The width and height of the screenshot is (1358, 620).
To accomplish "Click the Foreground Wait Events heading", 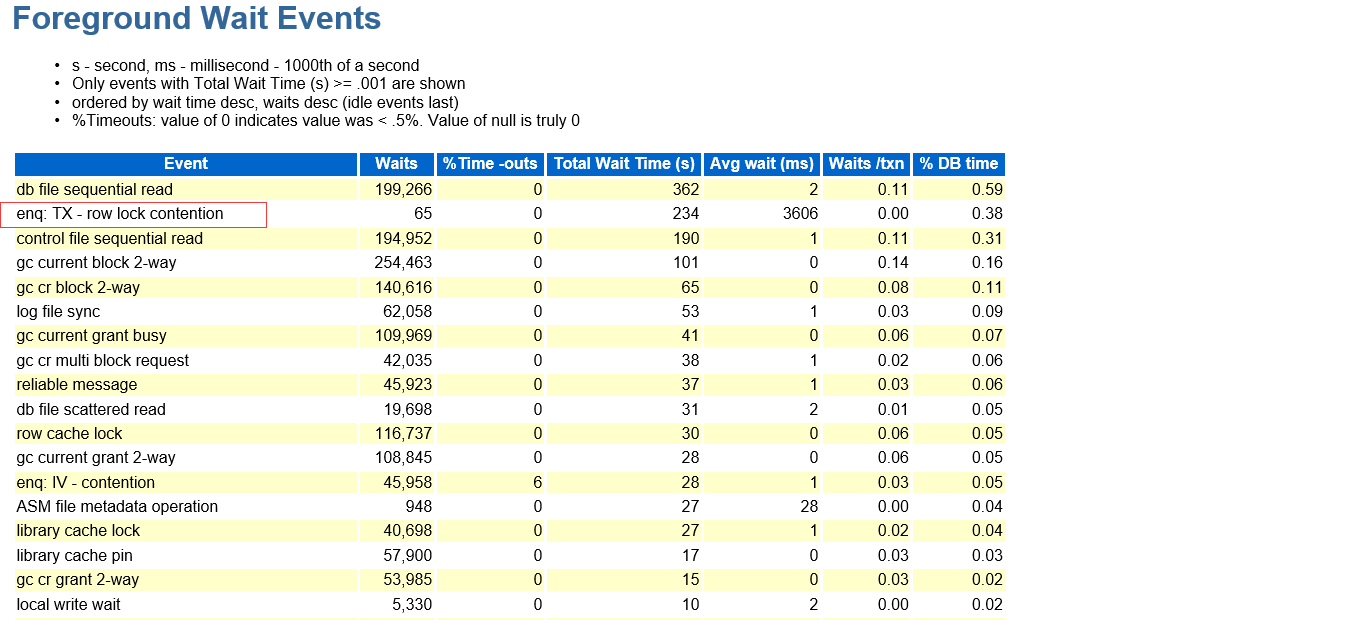I will tap(196, 19).
